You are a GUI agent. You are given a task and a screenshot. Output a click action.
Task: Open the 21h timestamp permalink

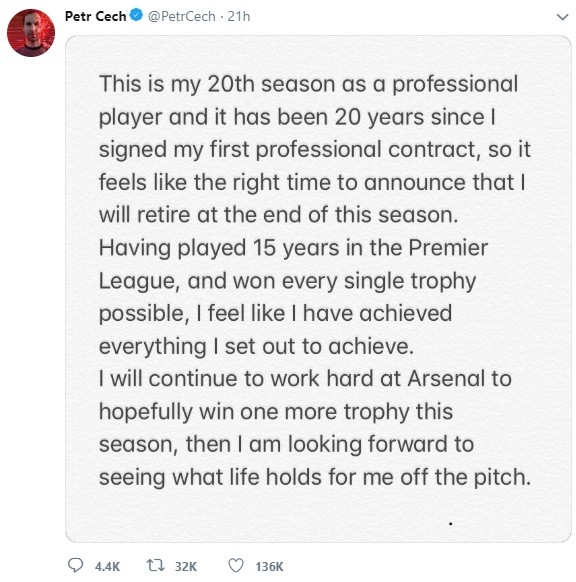239,16
